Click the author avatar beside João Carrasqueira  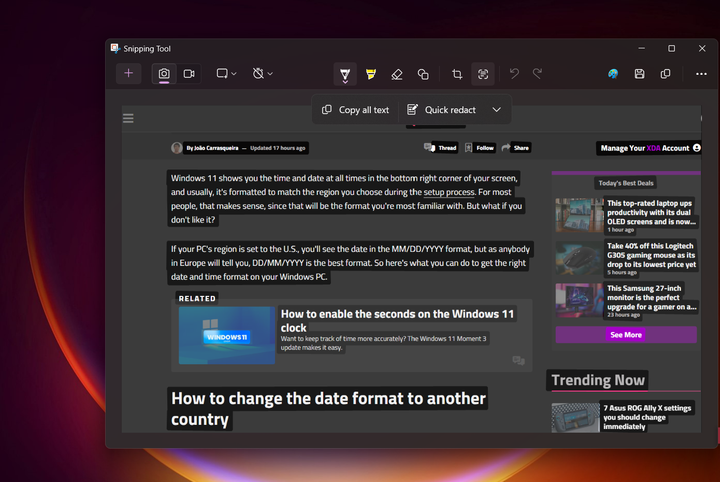pyautogui.click(x=176, y=148)
